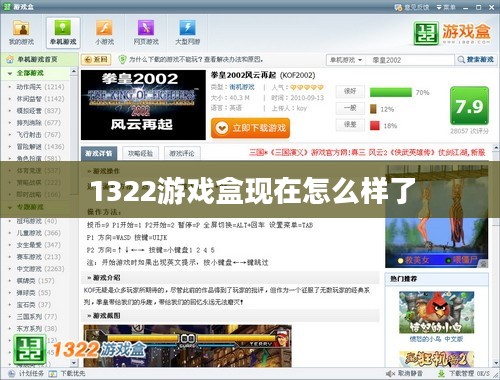Collapse the 专题游戏 category section
Screen dimensions: 500x380
(x=10, y=207)
